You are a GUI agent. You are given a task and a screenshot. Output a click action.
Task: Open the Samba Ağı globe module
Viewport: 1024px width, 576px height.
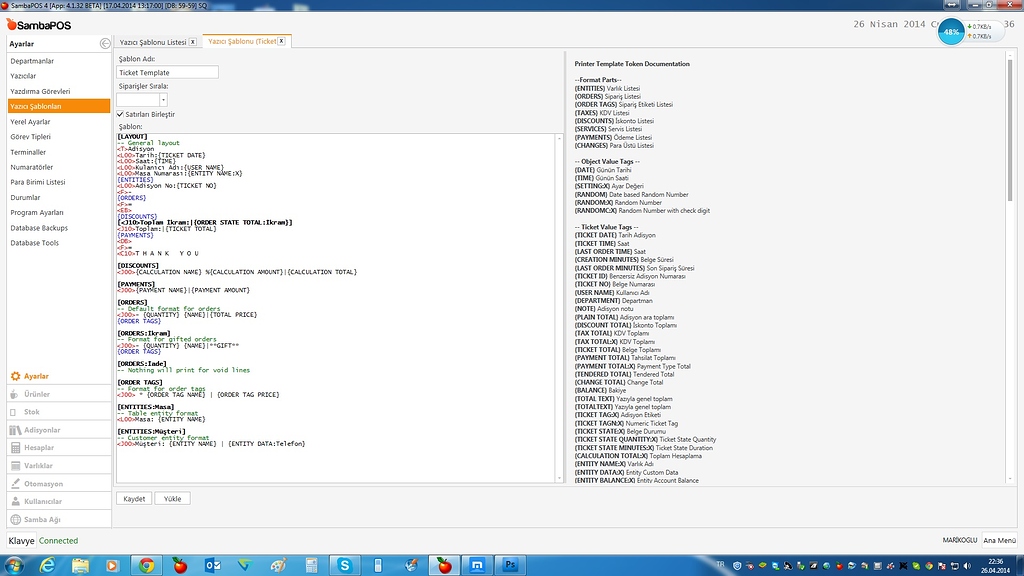[42, 520]
